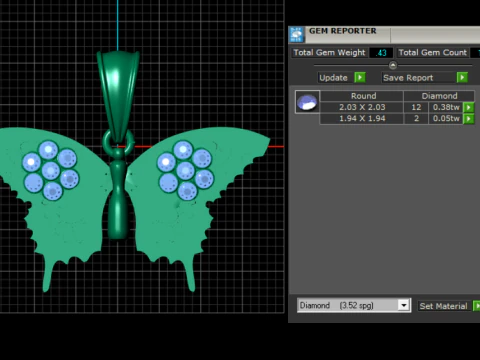Click the Total Gem Count label

[432, 53]
